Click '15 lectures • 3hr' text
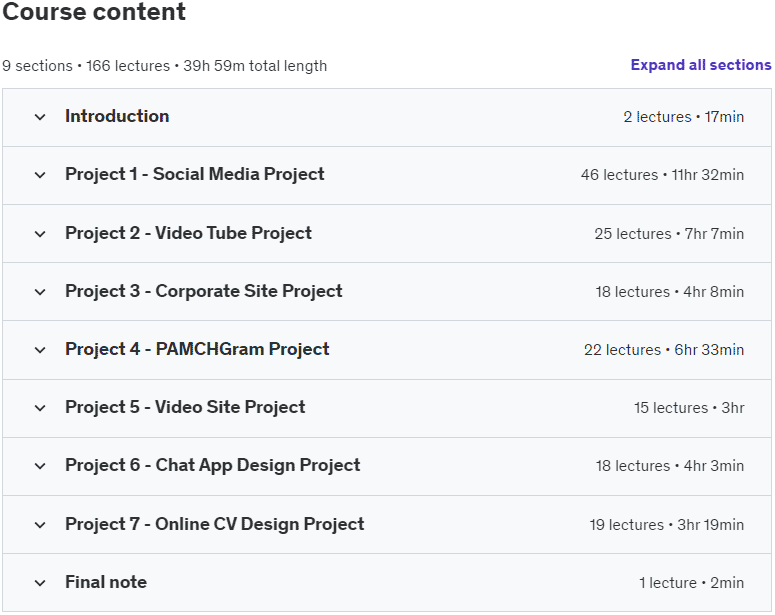This screenshot has width=775, height=615. [689, 408]
